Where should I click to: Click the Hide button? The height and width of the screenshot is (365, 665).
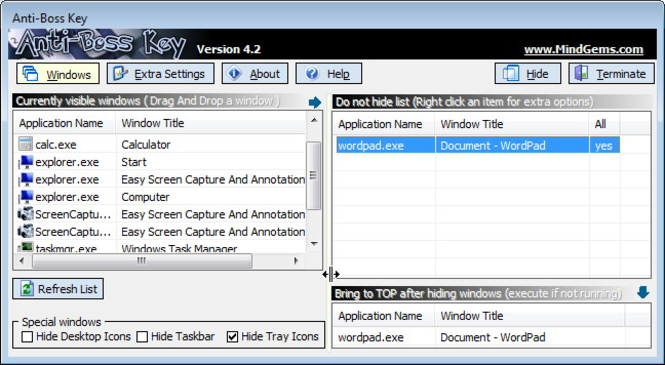(528, 74)
